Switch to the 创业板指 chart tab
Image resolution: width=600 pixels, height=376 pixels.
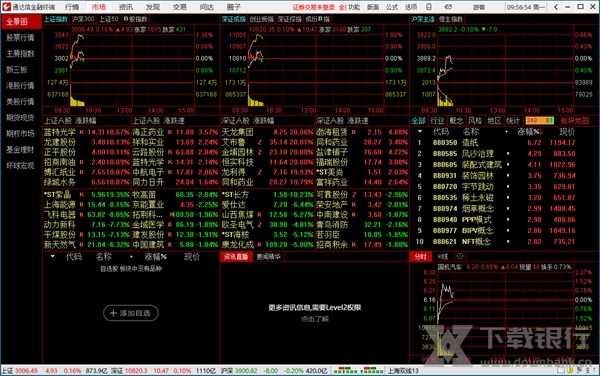(x=262, y=19)
